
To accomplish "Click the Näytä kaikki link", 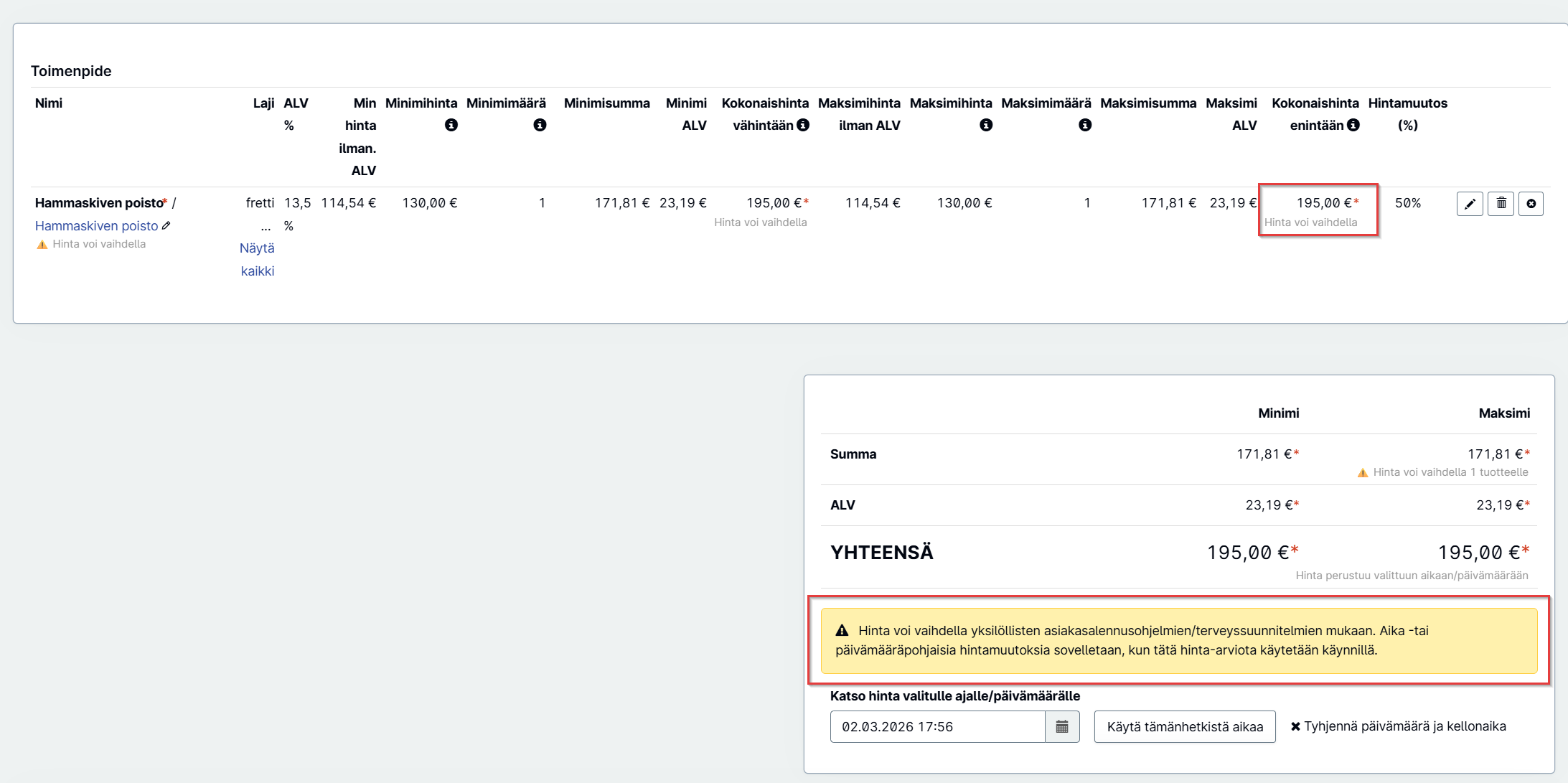I will click(x=257, y=259).
